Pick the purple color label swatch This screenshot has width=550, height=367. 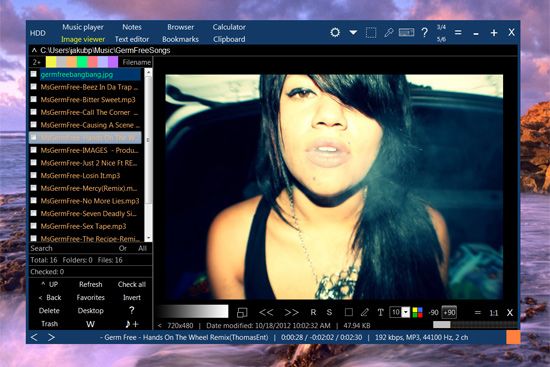click(x=113, y=62)
